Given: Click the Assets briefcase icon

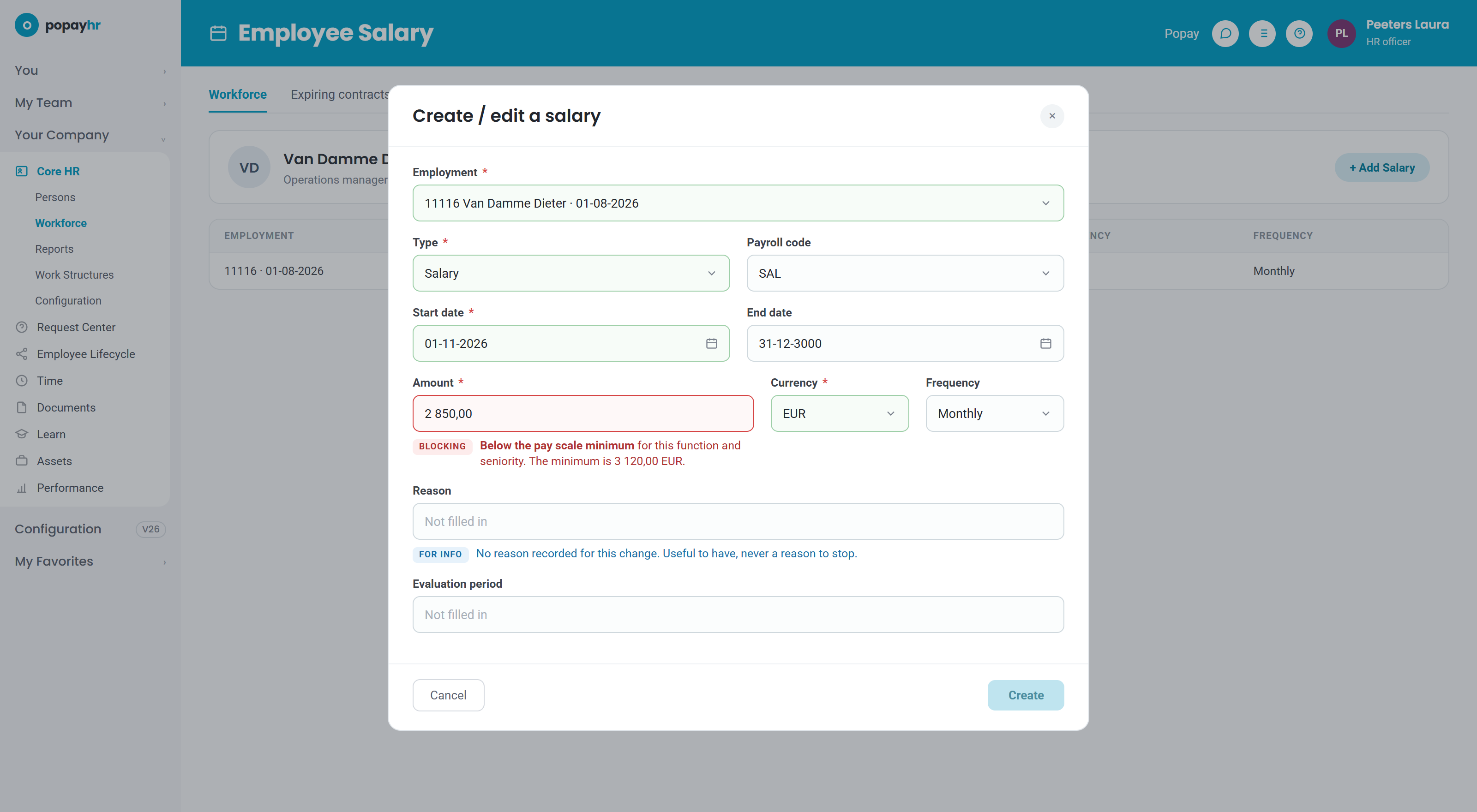Looking at the screenshot, I should pyautogui.click(x=22, y=461).
